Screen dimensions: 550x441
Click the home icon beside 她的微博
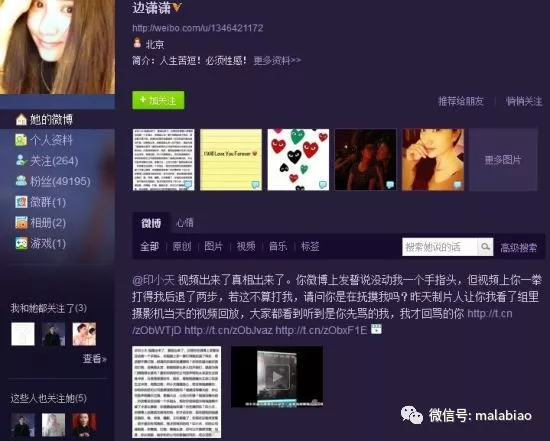click(x=21, y=120)
